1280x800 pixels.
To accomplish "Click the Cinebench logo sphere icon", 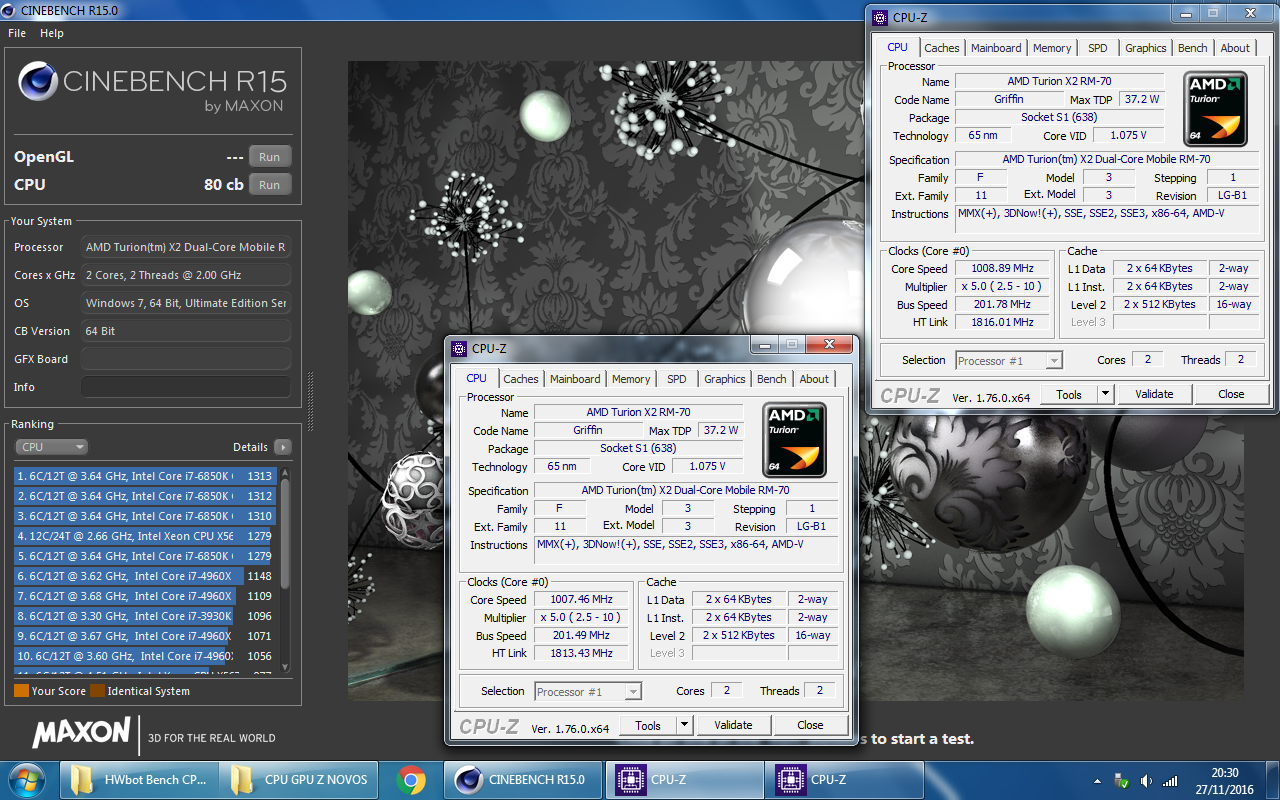I will (x=37, y=81).
